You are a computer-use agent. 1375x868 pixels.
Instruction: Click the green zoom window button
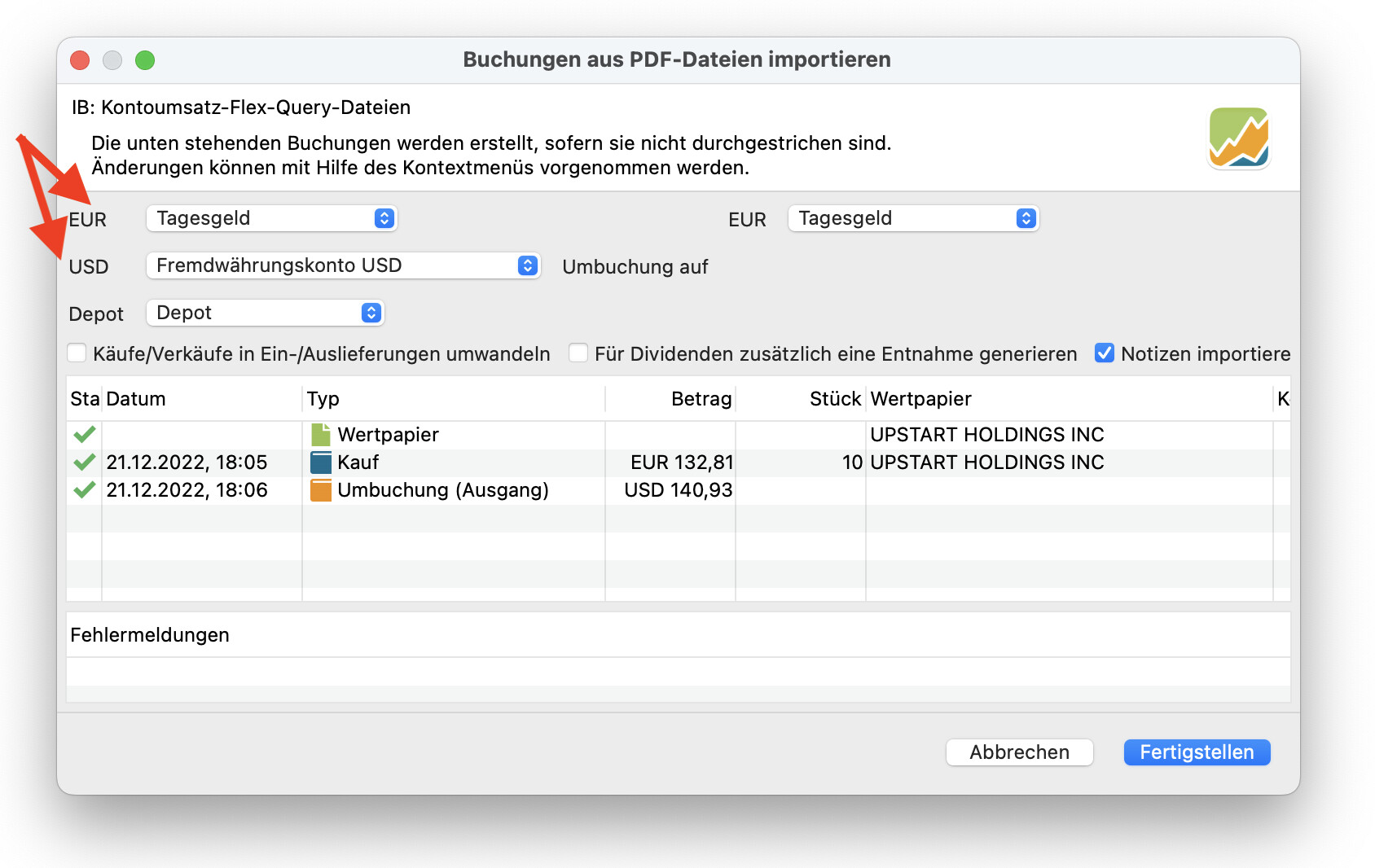(145, 60)
